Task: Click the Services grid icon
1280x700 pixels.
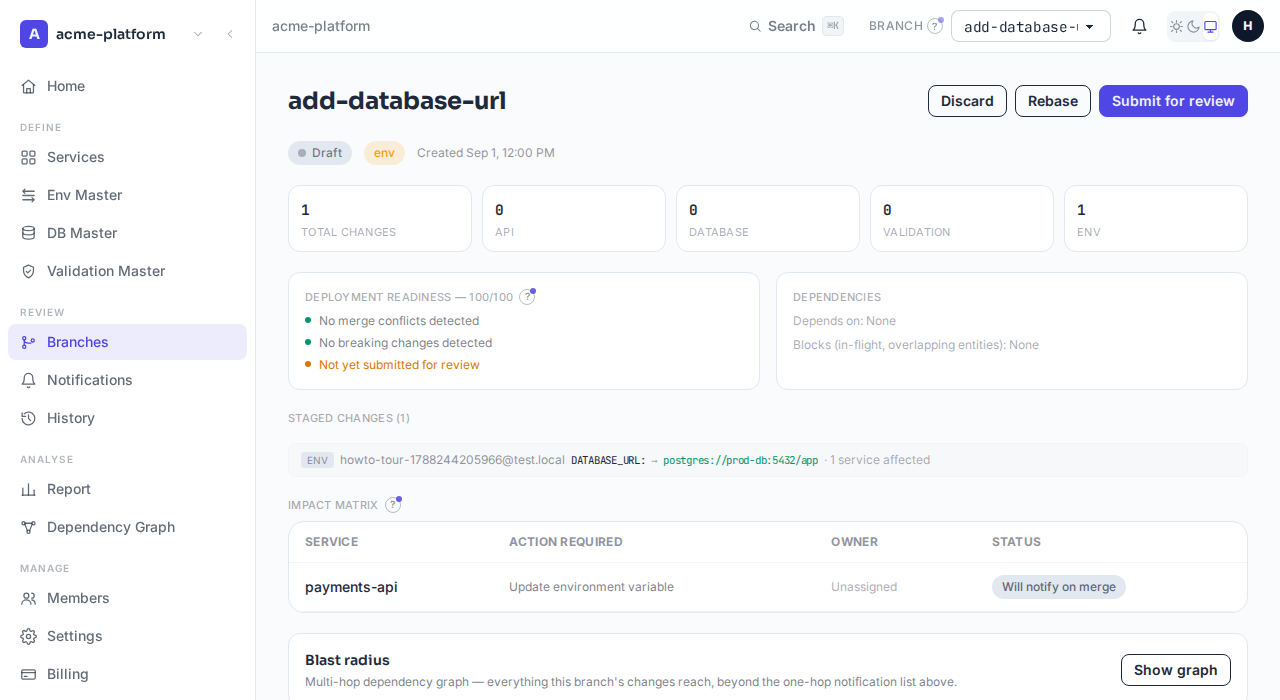Action: tap(28, 157)
